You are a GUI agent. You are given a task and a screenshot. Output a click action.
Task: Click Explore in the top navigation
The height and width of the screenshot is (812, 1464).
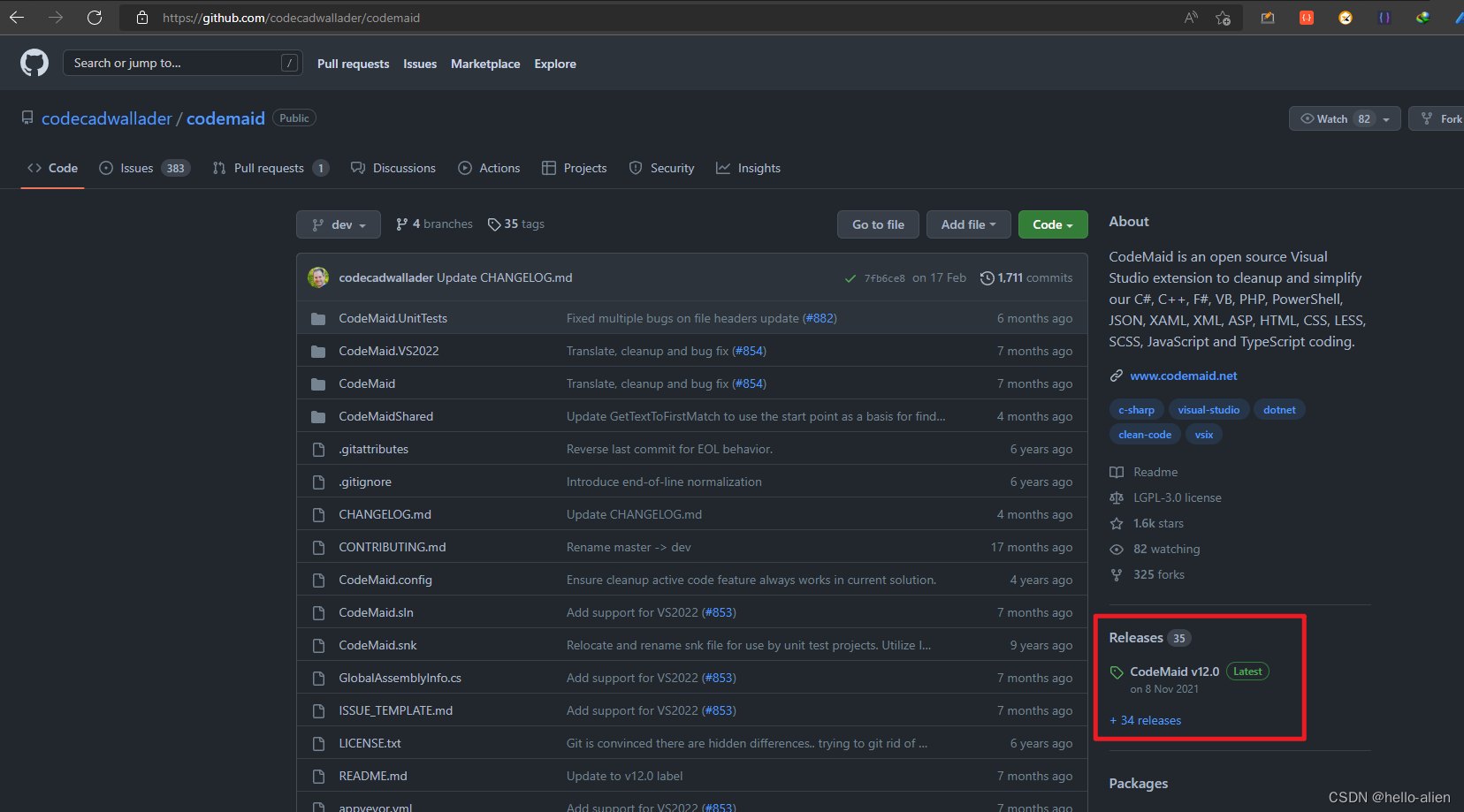[x=555, y=64]
